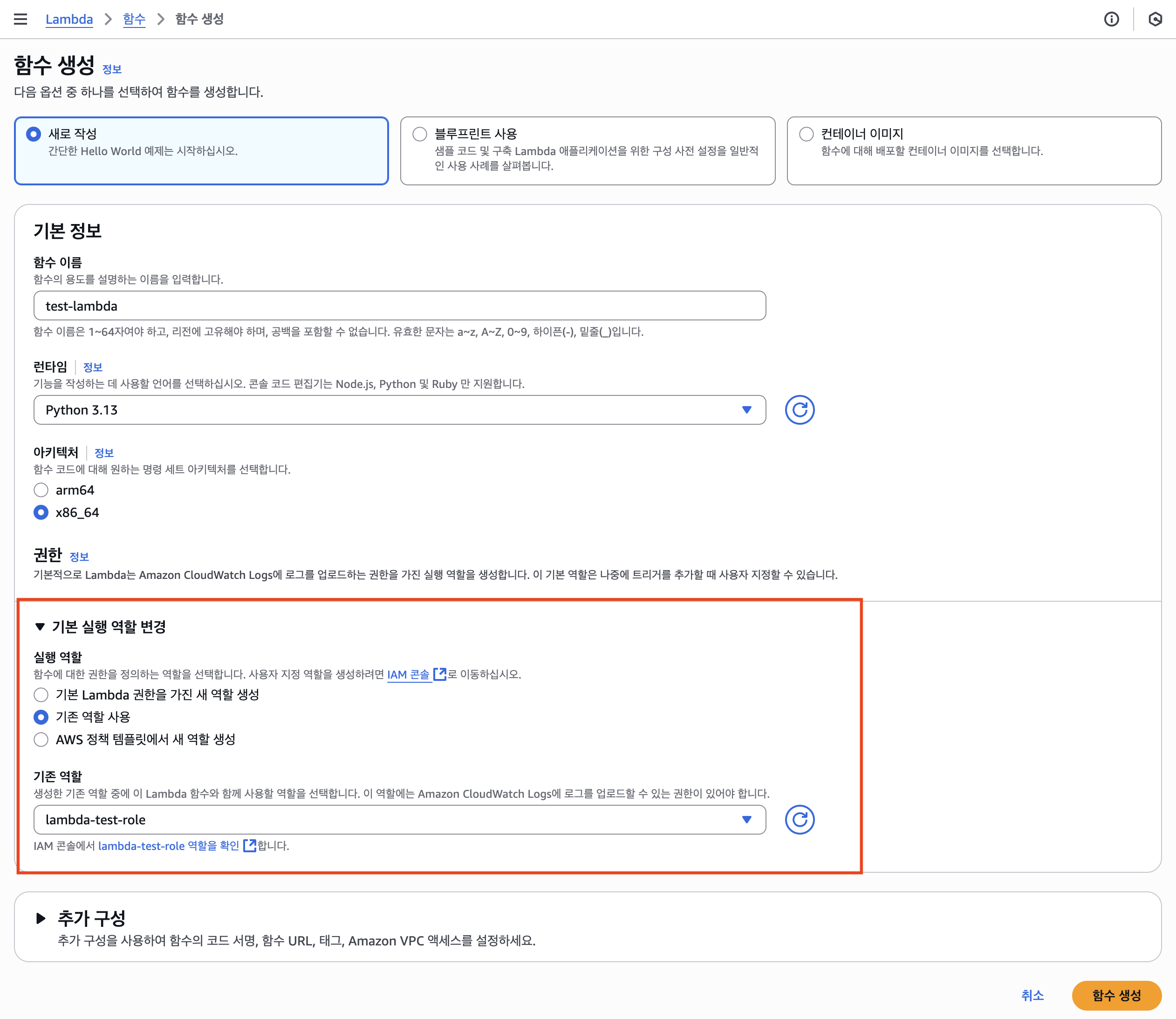Click the 함수 생성 button

tap(1116, 995)
